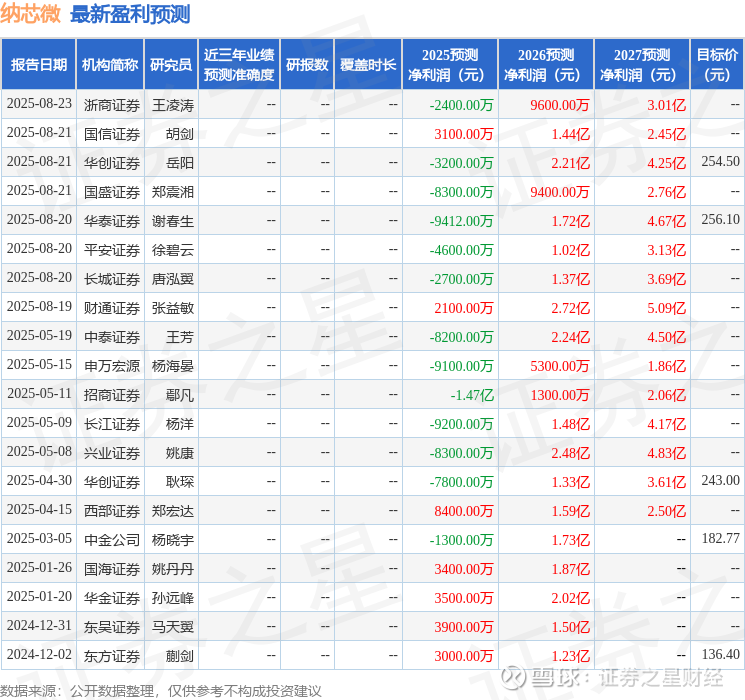Click analyst name 杨洋
This screenshot has height=700, width=745.
(180, 424)
